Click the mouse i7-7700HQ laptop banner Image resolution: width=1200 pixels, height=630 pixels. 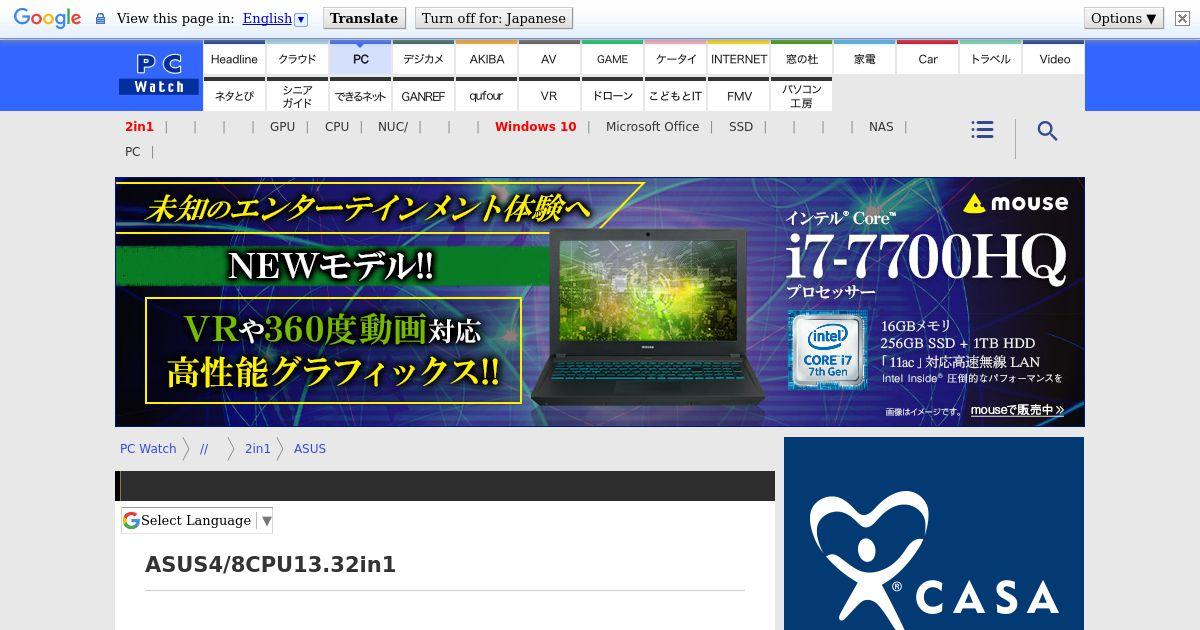600,302
